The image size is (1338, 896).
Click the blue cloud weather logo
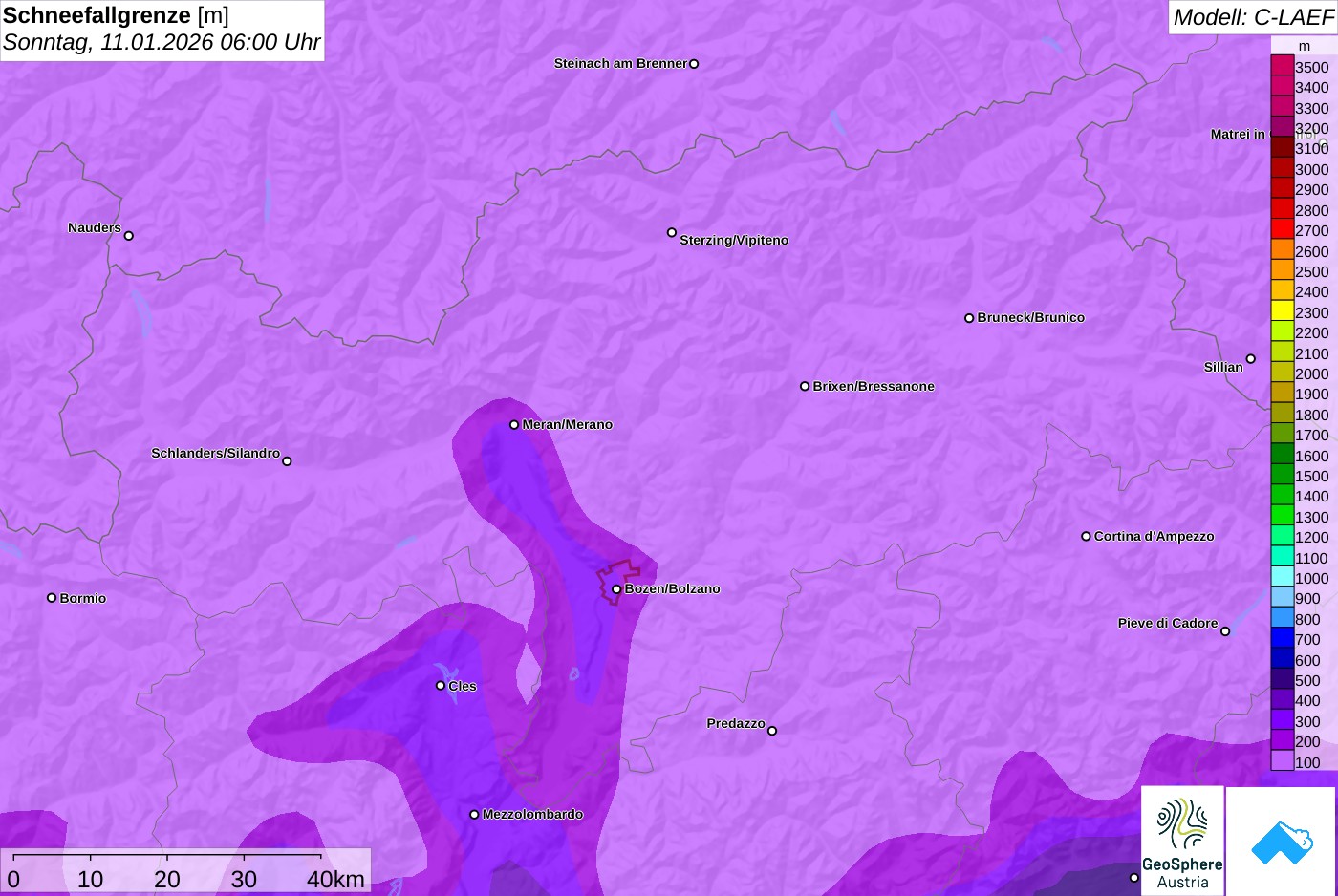coord(1282,842)
